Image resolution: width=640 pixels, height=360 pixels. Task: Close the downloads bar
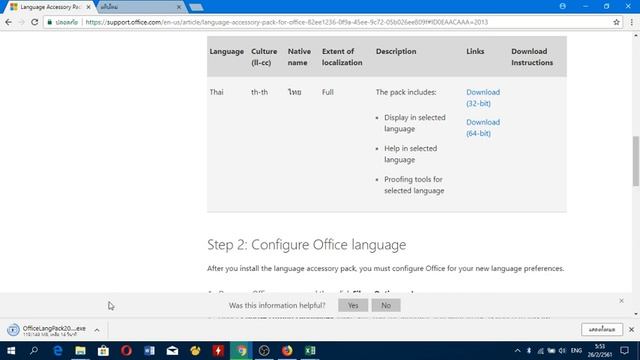(x=631, y=329)
